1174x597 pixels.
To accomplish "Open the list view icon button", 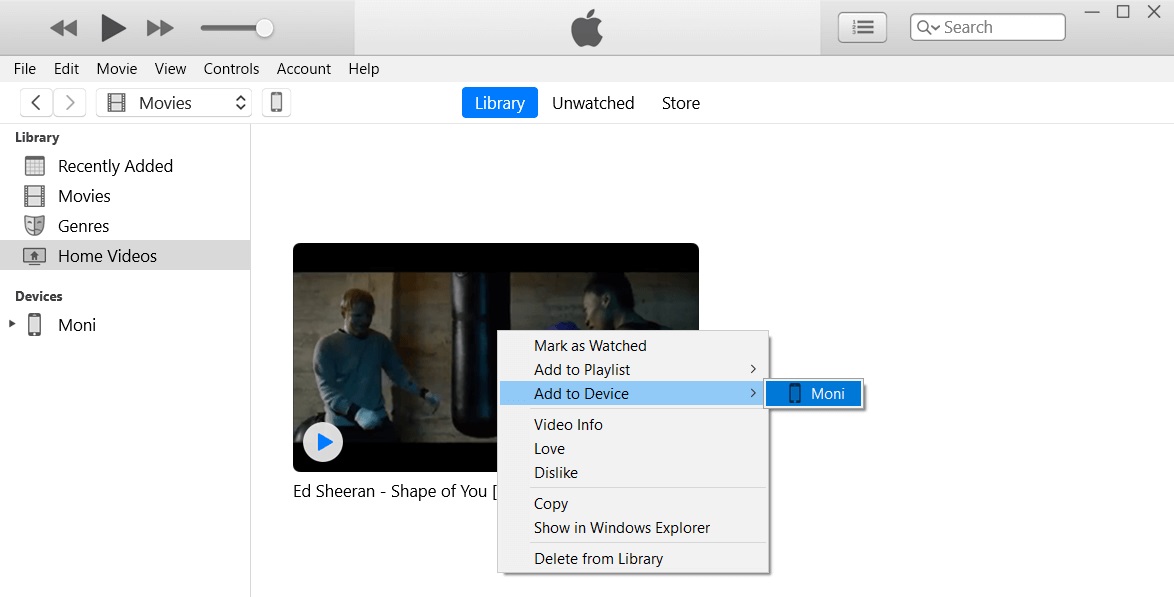I will (862, 28).
